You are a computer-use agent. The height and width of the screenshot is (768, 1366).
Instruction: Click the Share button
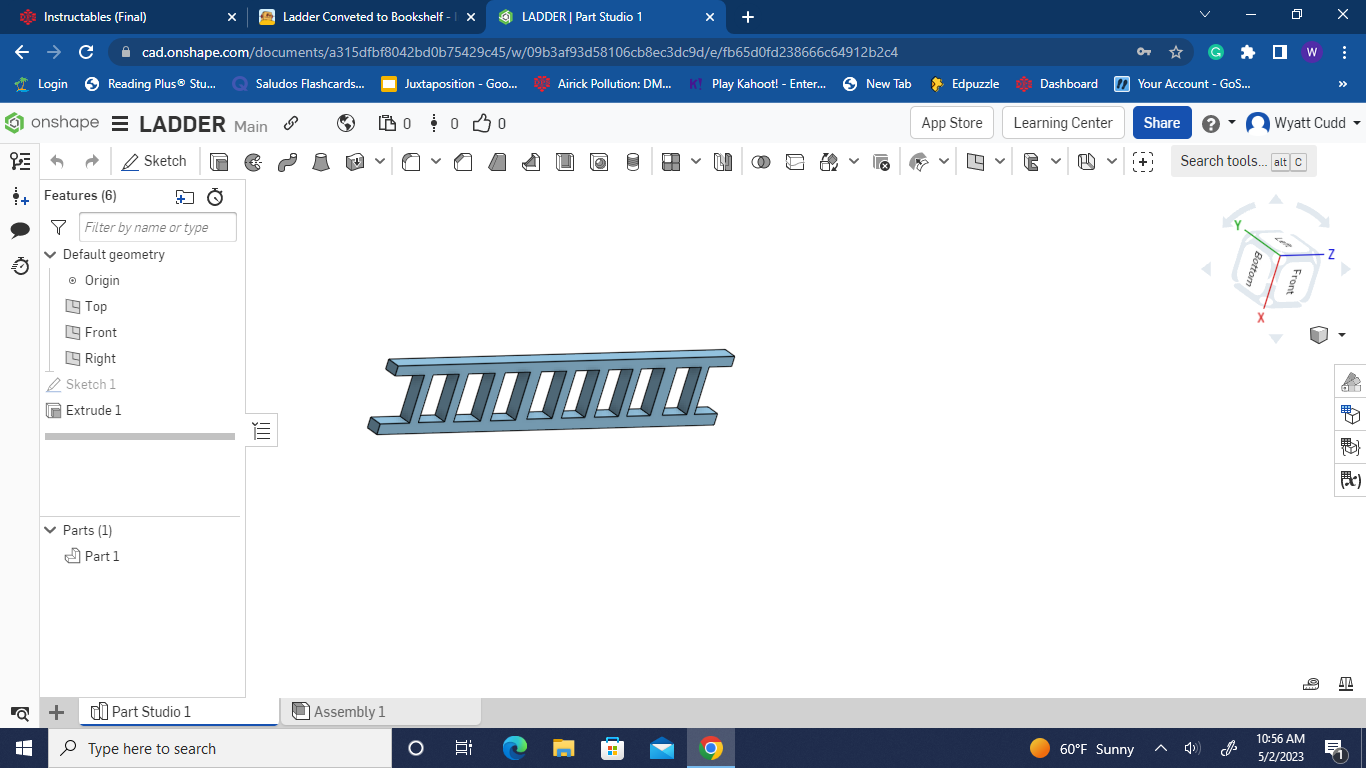click(1161, 122)
